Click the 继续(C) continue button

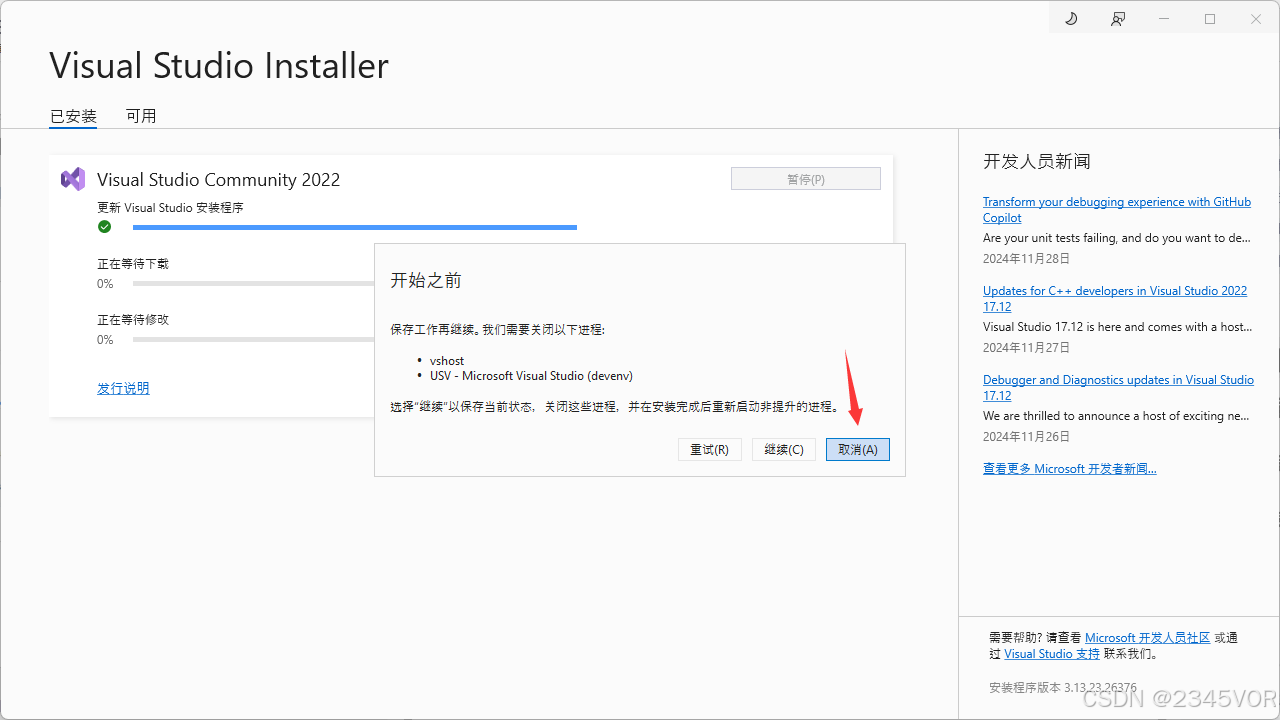coord(783,449)
